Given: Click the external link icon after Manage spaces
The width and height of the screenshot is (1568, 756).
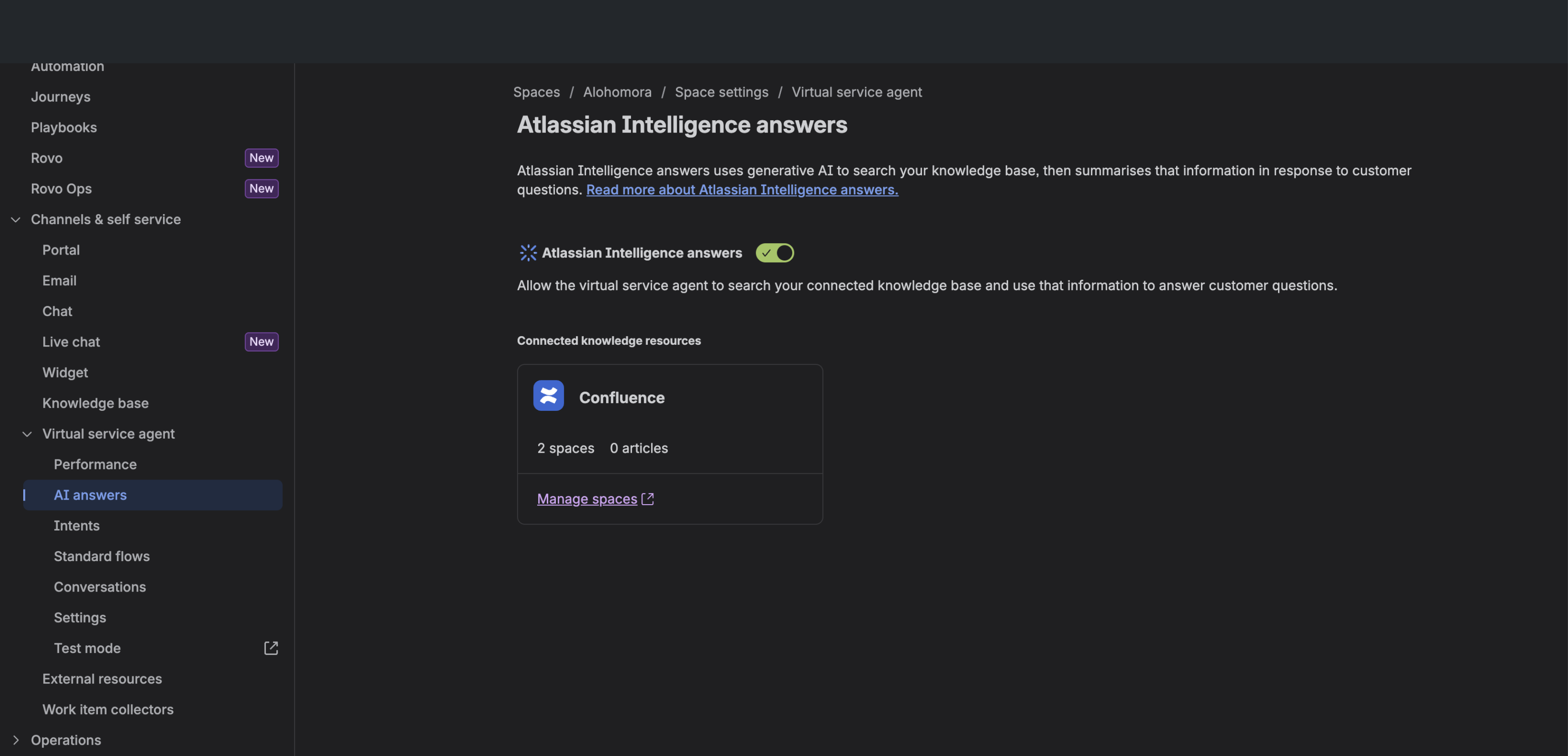Looking at the screenshot, I should pos(648,499).
